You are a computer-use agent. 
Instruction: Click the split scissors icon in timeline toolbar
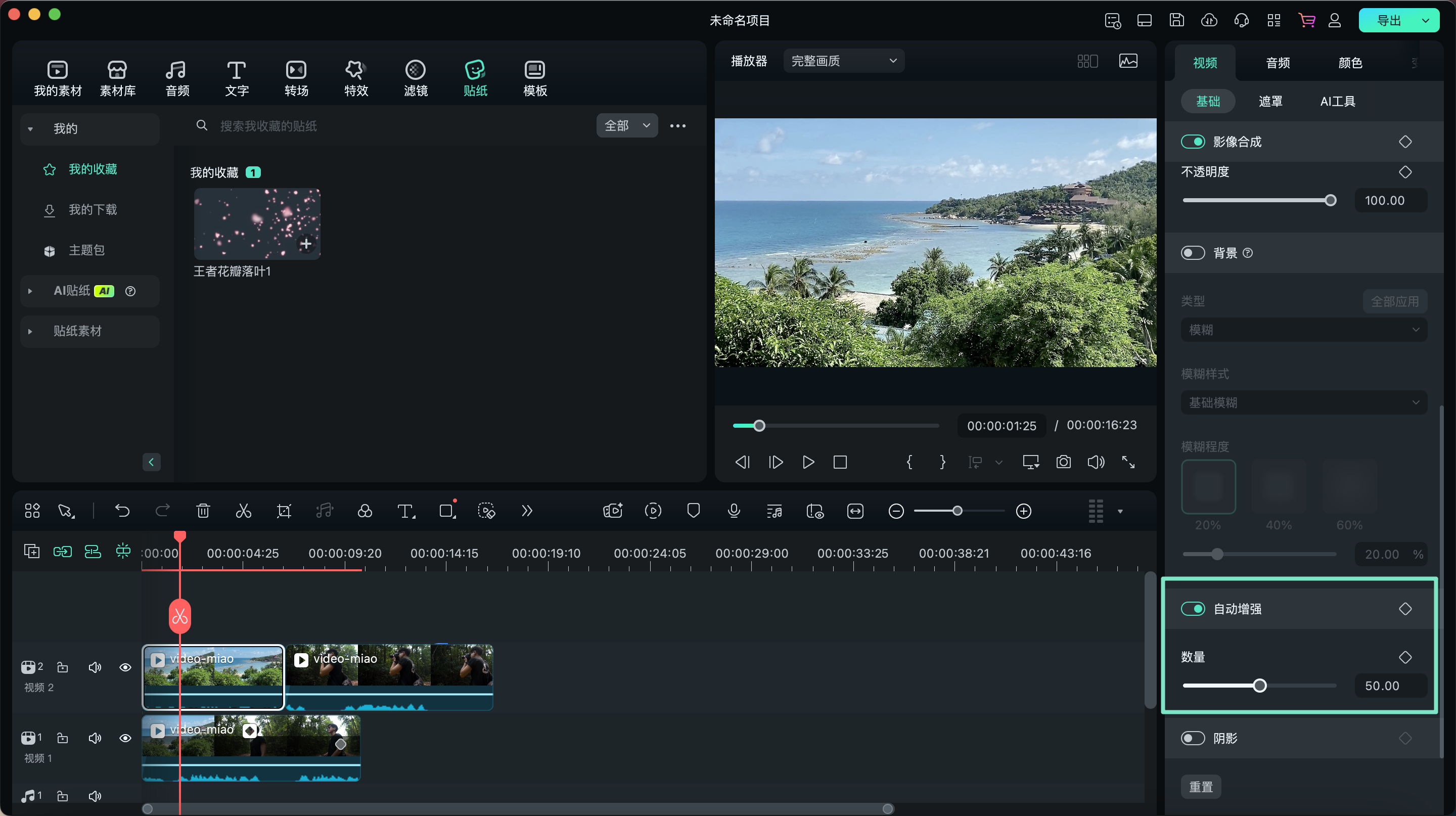tap(243, 512)
